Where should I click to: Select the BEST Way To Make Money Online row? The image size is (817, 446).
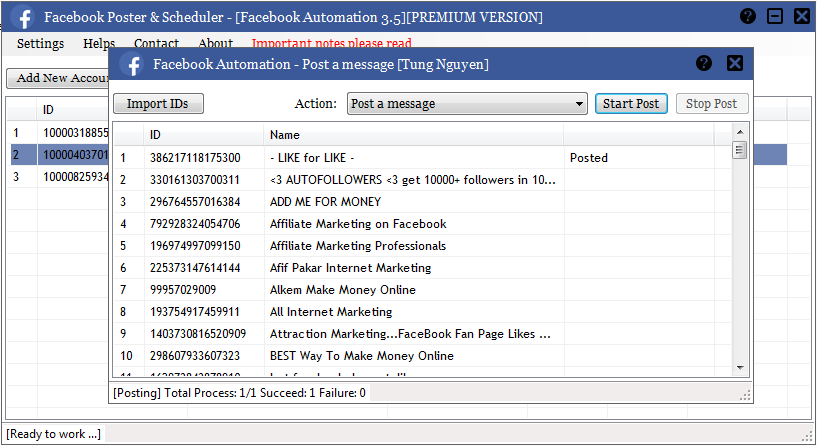(x=361, y=356)
